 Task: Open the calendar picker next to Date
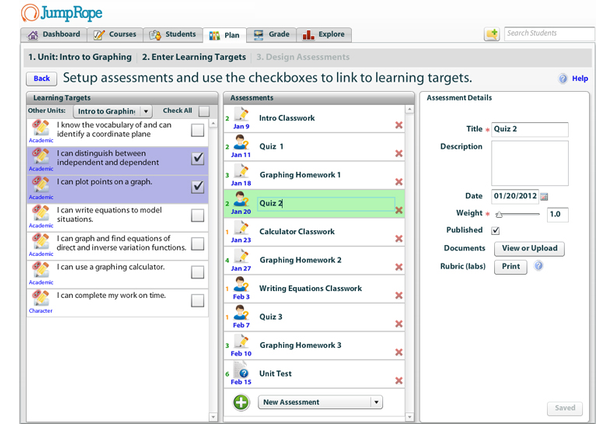pos(544,196)
